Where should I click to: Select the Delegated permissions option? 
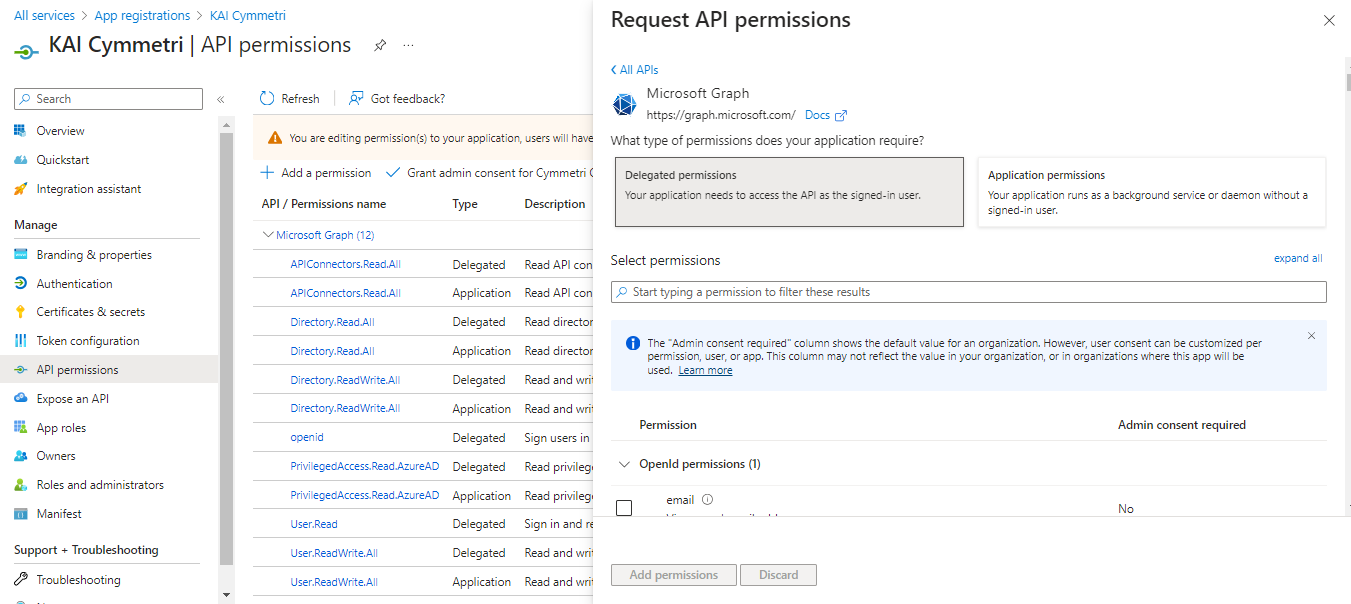(789, 191)
